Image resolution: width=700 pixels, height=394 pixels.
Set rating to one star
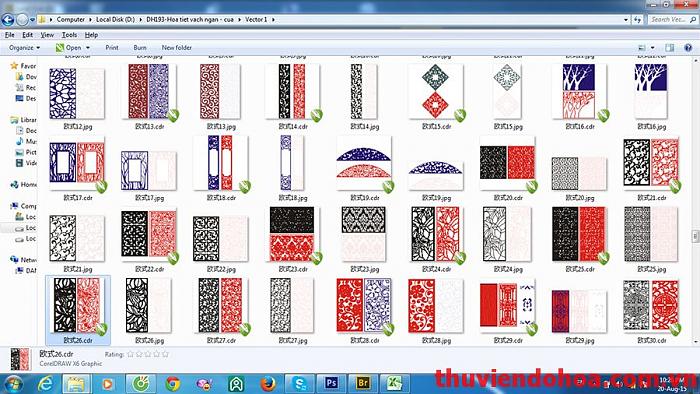tap(130, 354)
